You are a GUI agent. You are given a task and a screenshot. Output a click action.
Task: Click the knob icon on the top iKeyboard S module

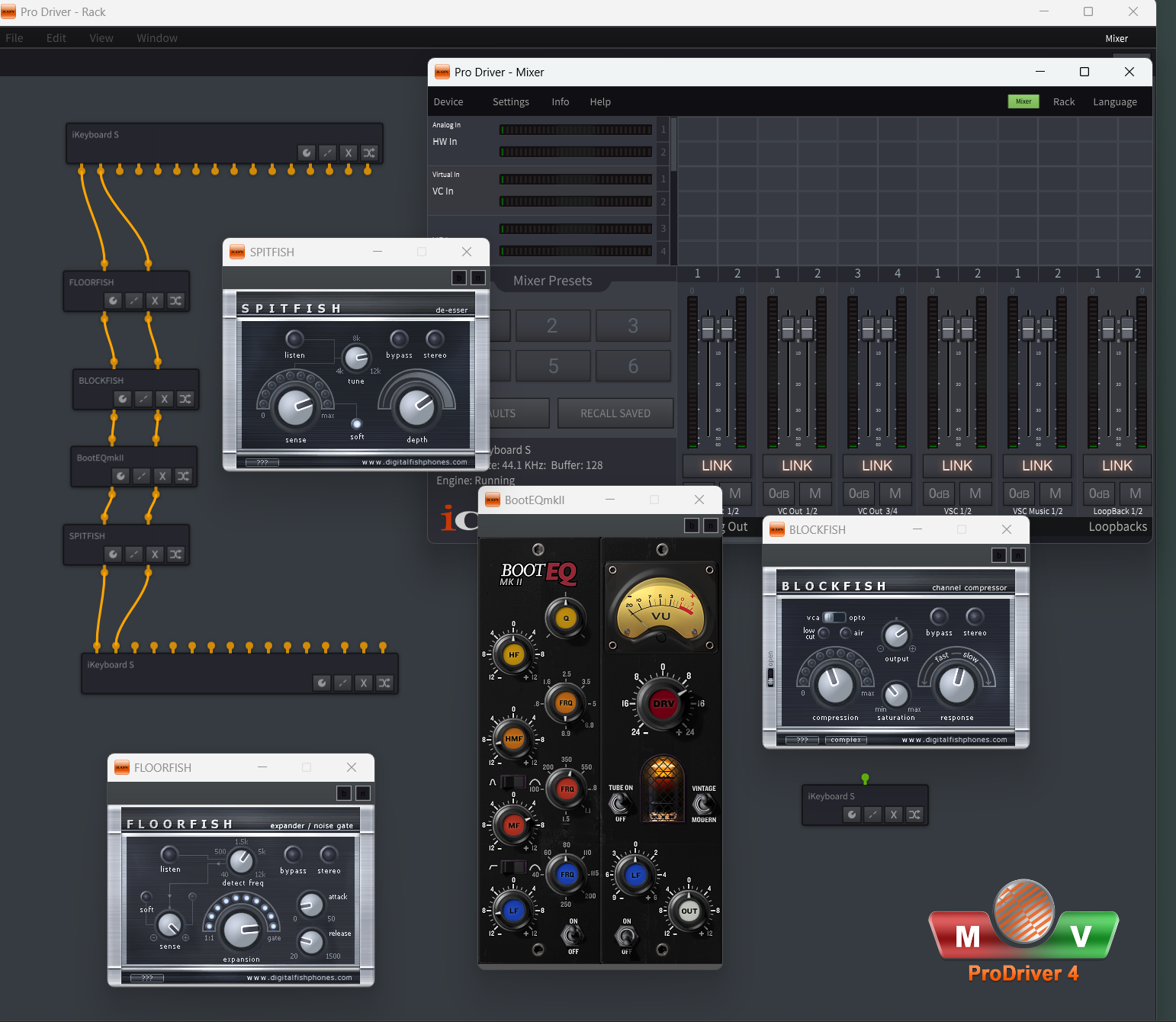pyautogui.click(x=307, y=153)
